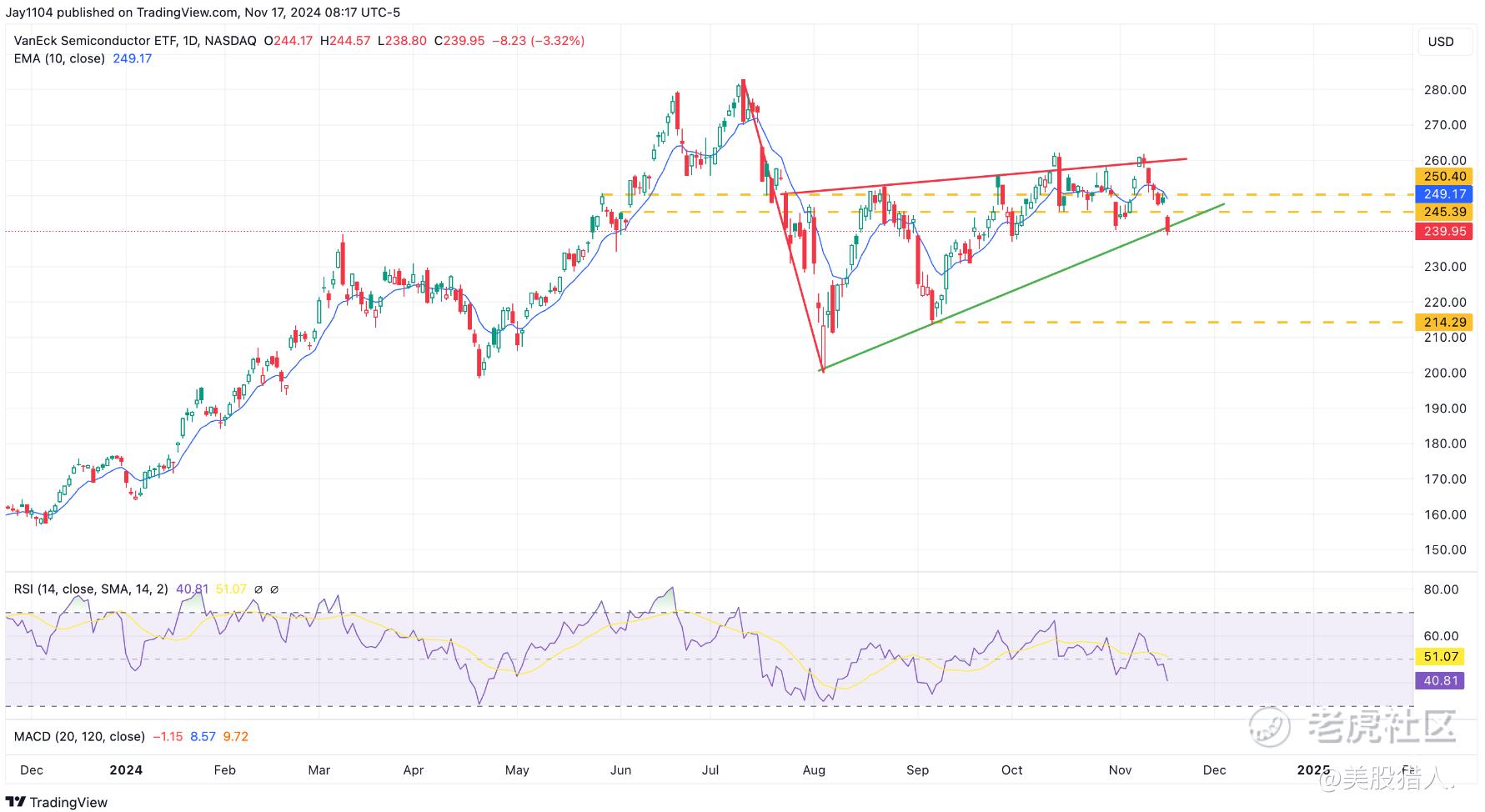Click the '200.00' price scale tick
The image size is (1485, 812).
coord(1446,373)
